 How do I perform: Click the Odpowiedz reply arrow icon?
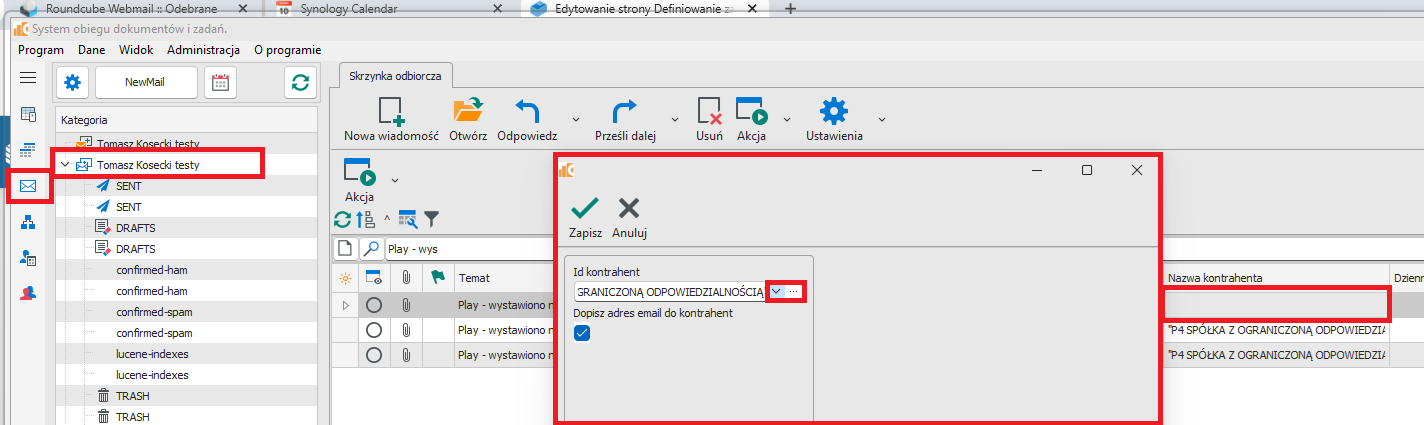pos(527,111)
